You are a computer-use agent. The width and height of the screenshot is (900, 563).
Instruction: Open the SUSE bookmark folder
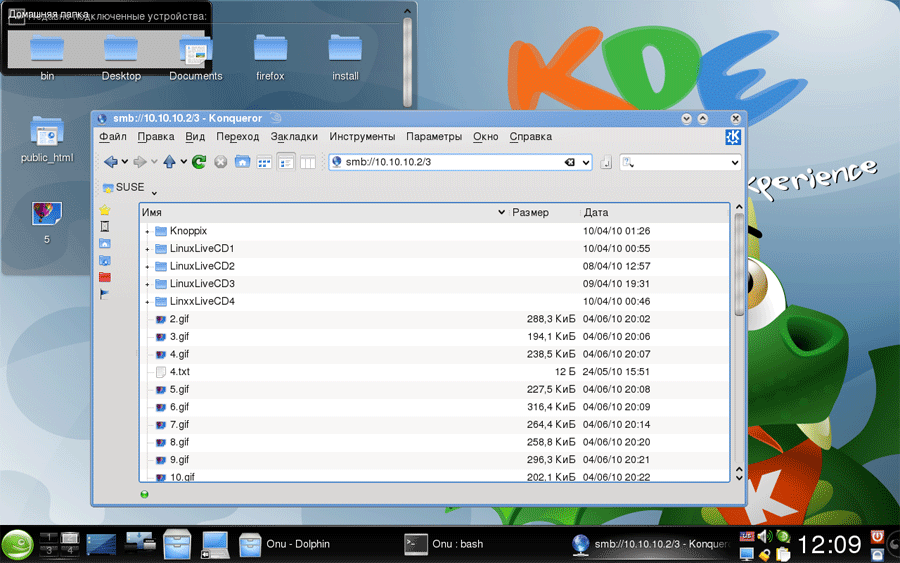point(123,188)
